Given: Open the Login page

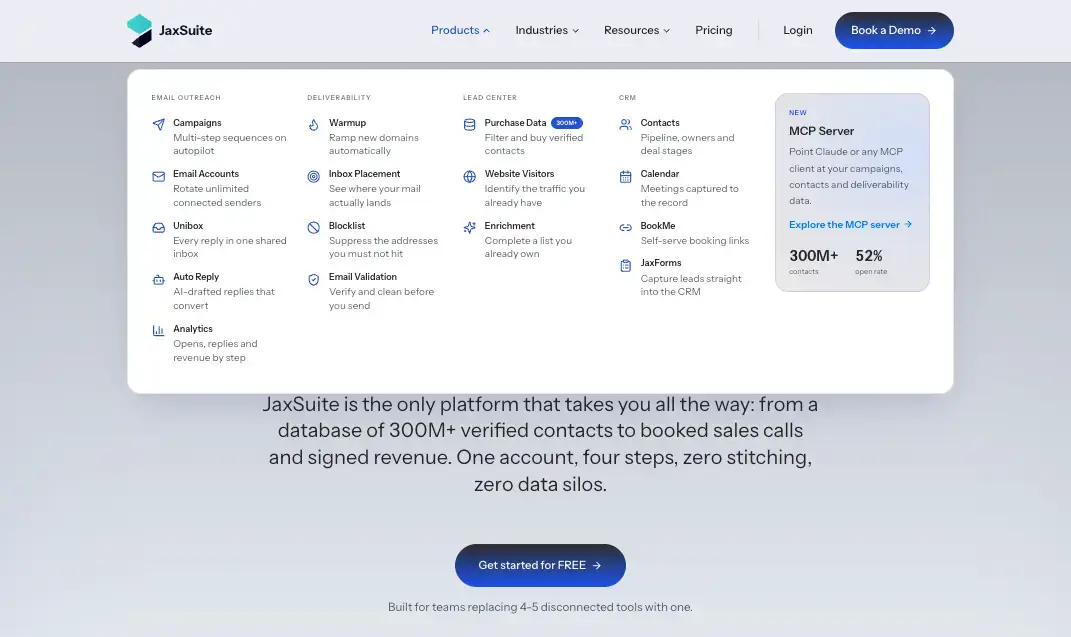Looking at the screenshot, I should click(798, 30).
